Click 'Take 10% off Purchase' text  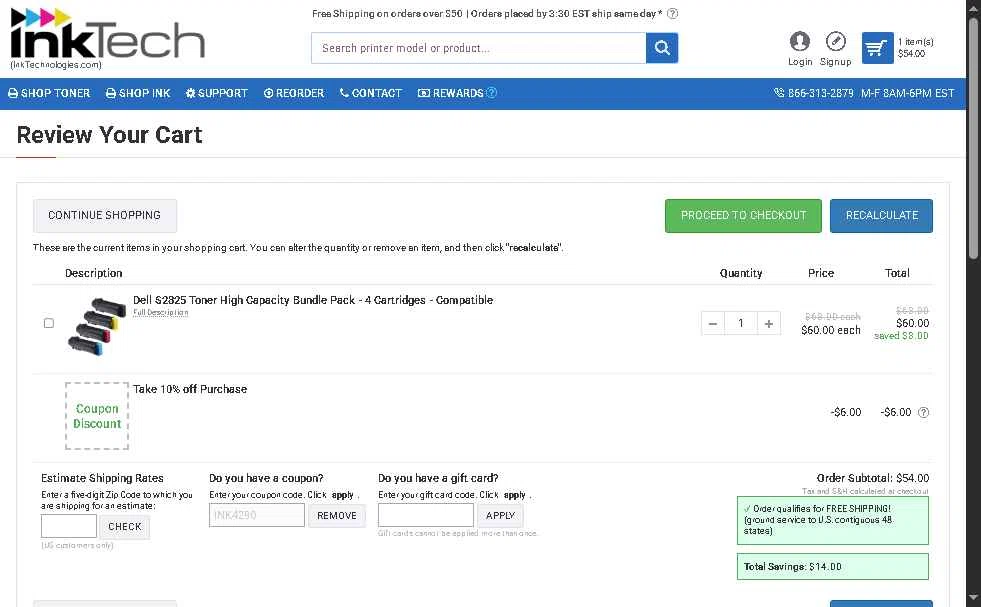coord(190,389)
